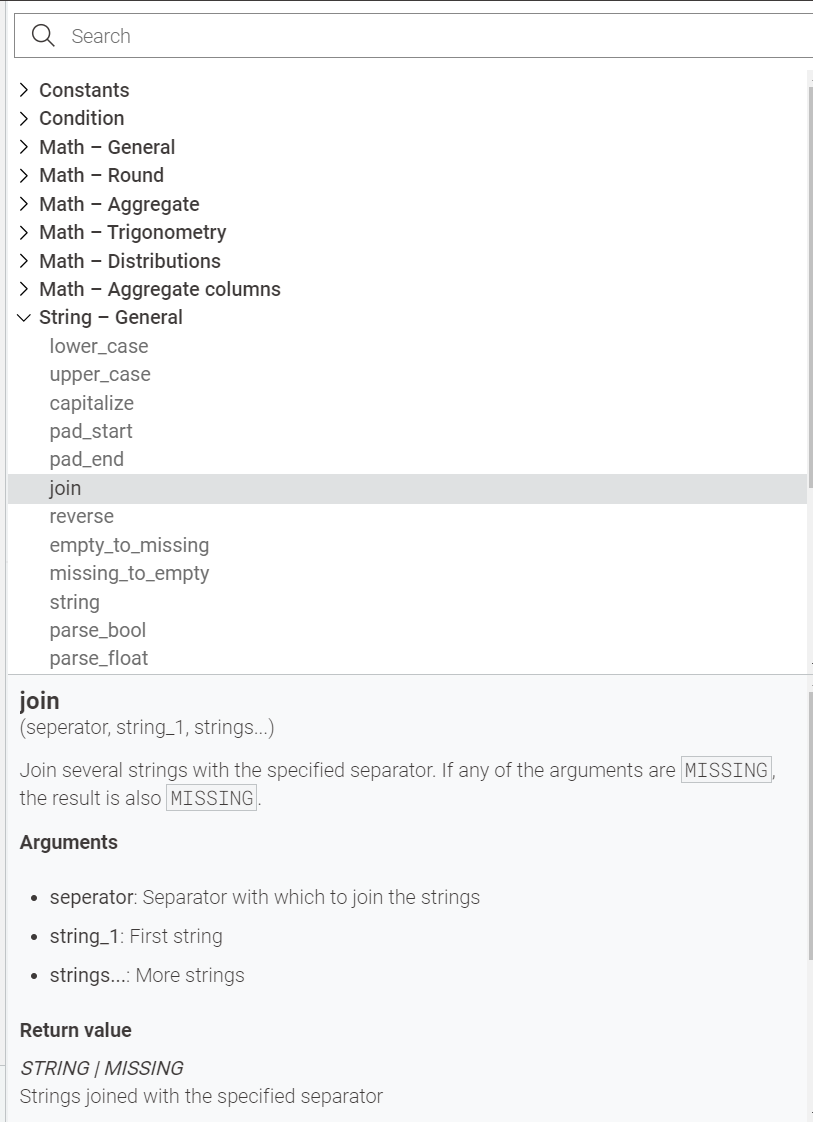Select the pad_start function
This screenshot has height=1122, width=813.
coord(91,431)
